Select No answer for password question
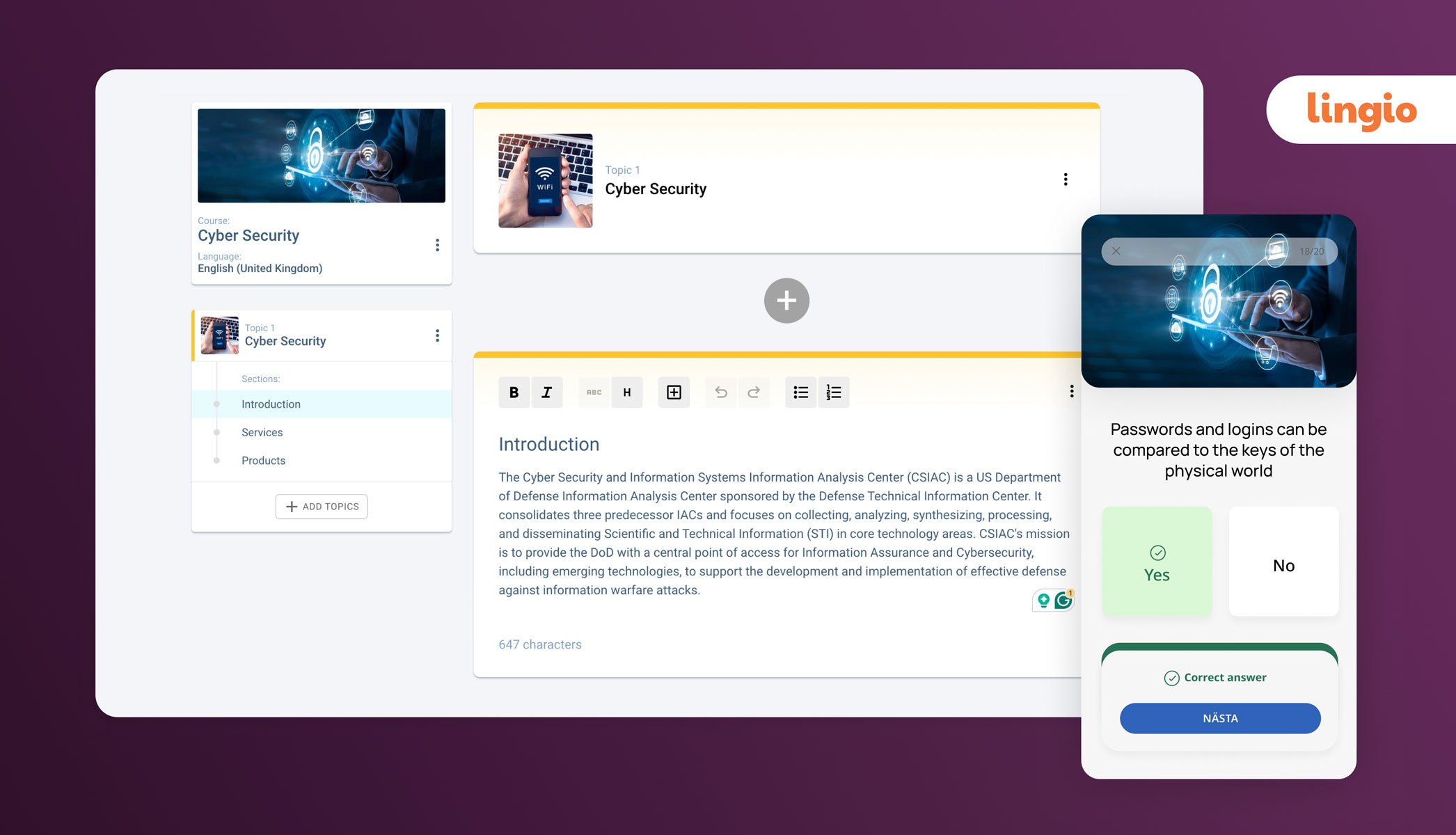1456x835 pixels. pos(1283,564)
